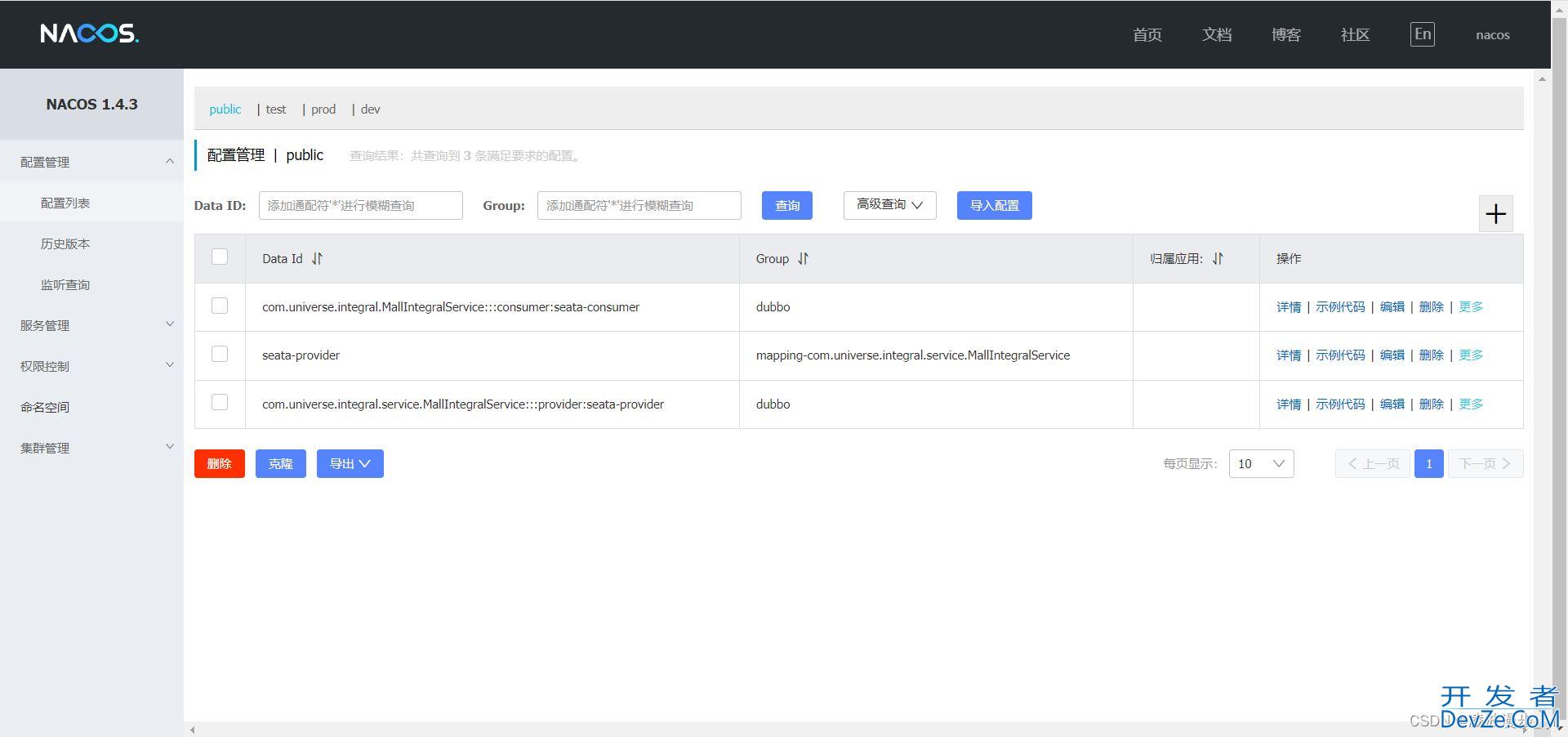Click Data Id text 'seata-provider'

click(x=301, y=355)
